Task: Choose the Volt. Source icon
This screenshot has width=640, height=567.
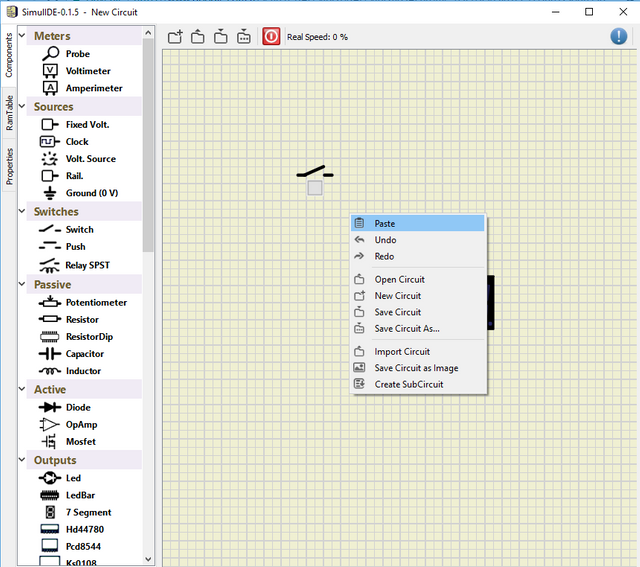Action: coord(50,159)
